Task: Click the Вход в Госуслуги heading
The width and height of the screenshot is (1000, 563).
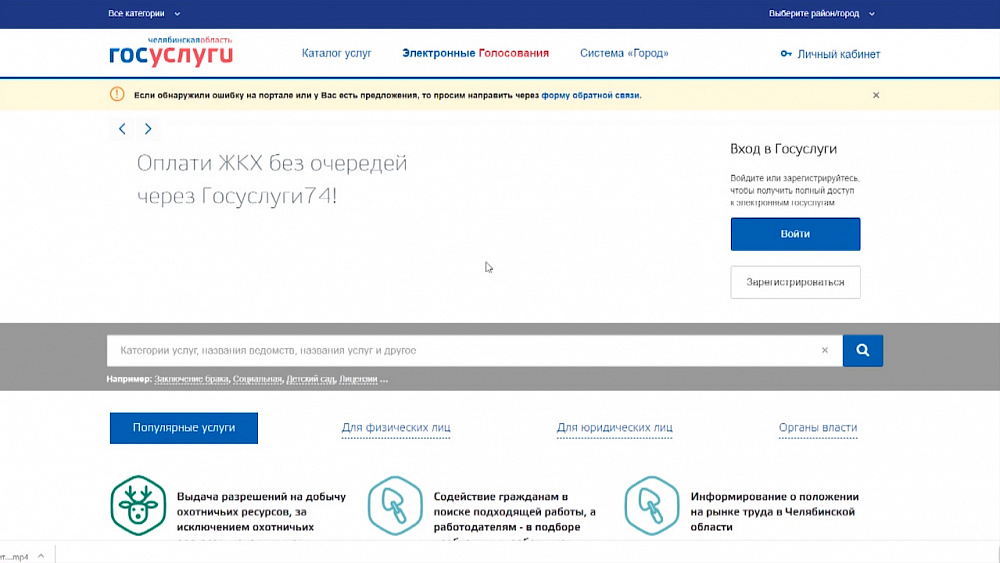Action: (x=783, y=149)
